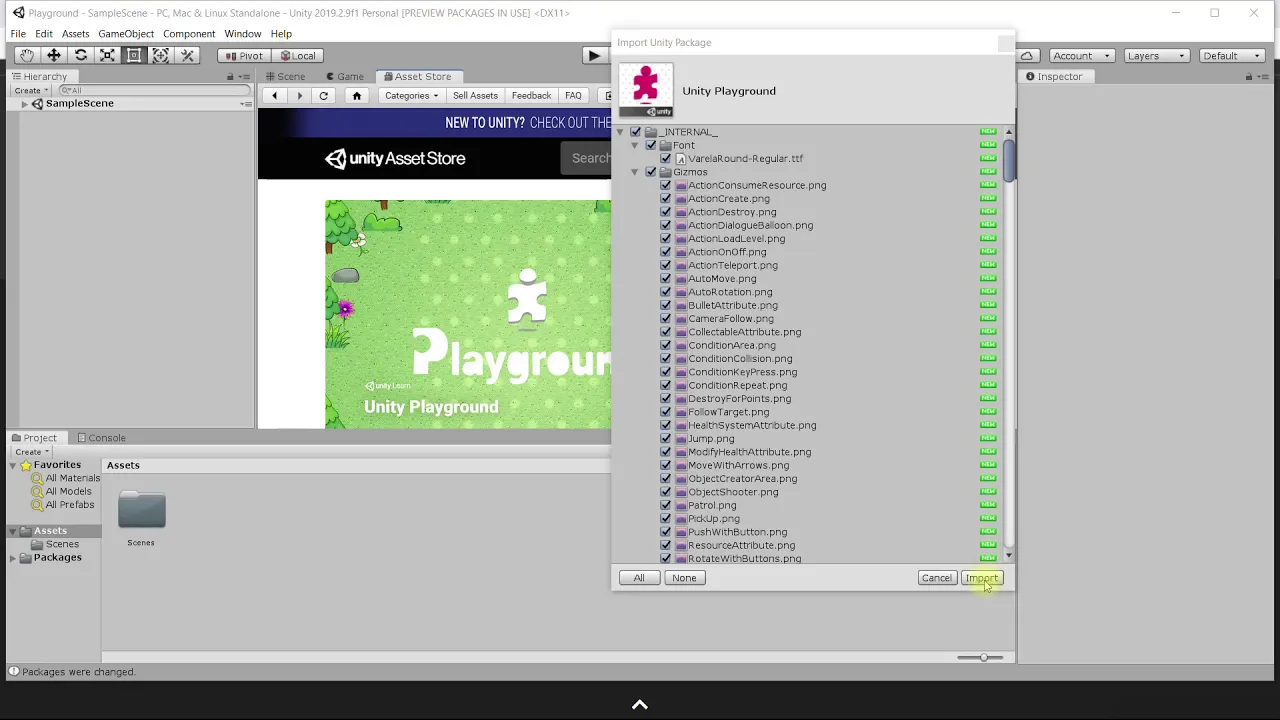Click All button in import dialog
The image size is (1280, 720).
pos(639,578)
